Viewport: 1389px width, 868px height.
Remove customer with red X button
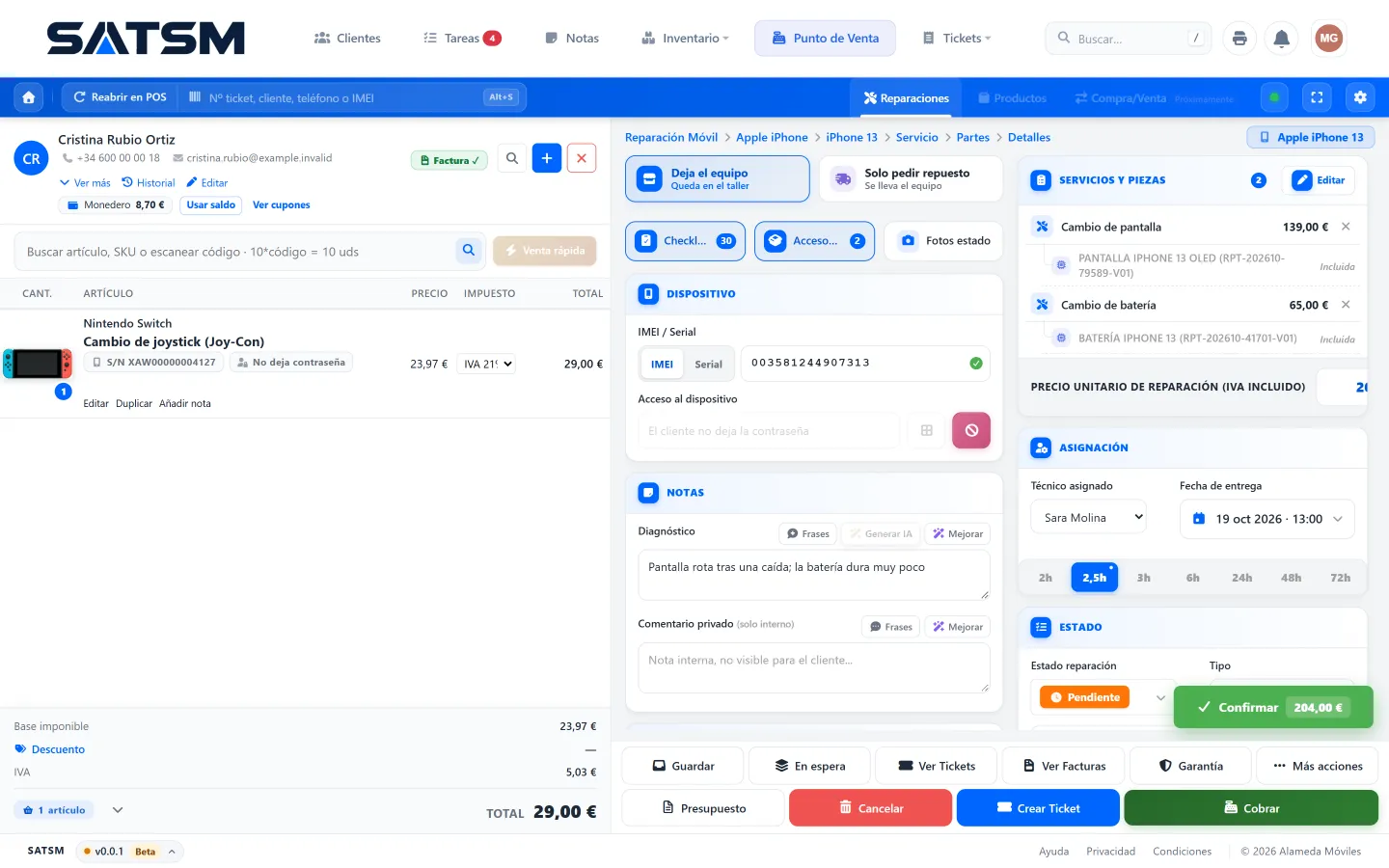click(582, 158)
